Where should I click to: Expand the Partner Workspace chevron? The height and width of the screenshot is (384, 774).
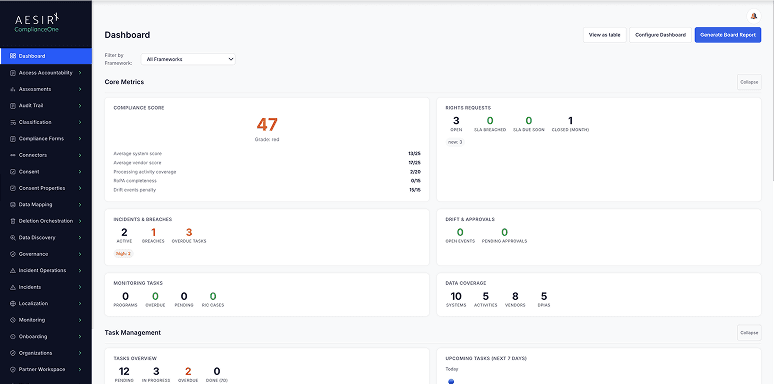tap(80, 369)
